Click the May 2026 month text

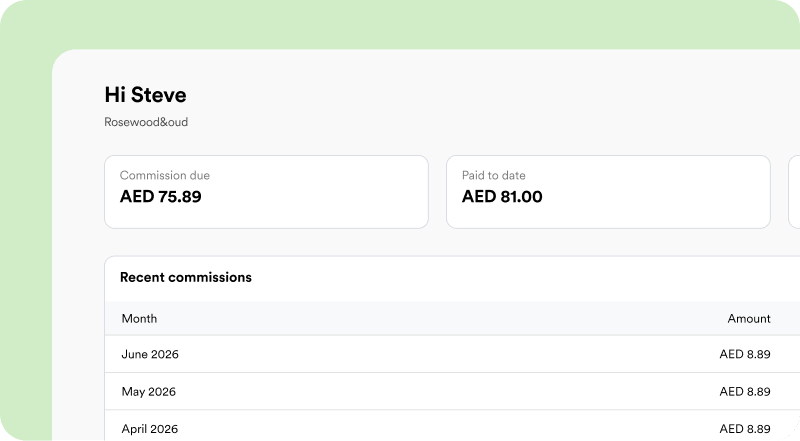(148, 391)
